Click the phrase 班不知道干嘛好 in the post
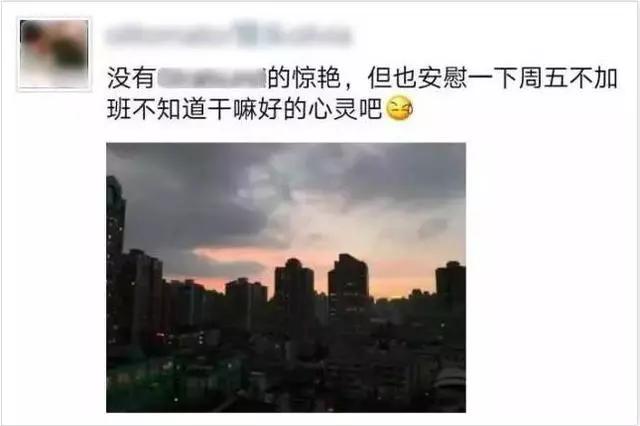The height and width of the screenshot is (426, 640). [195, 109]
